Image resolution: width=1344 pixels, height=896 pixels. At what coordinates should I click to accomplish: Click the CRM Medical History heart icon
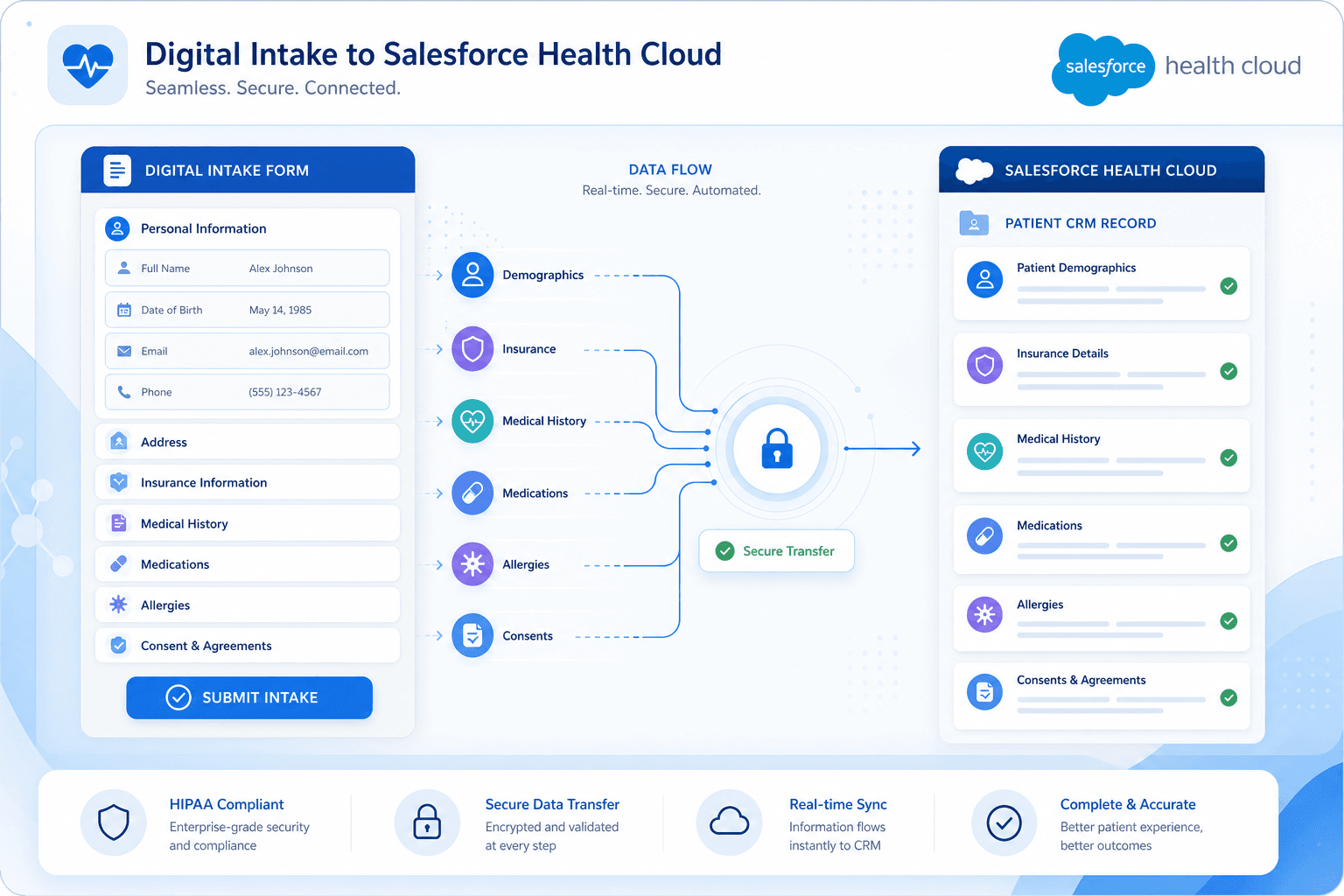pos(984,451)
